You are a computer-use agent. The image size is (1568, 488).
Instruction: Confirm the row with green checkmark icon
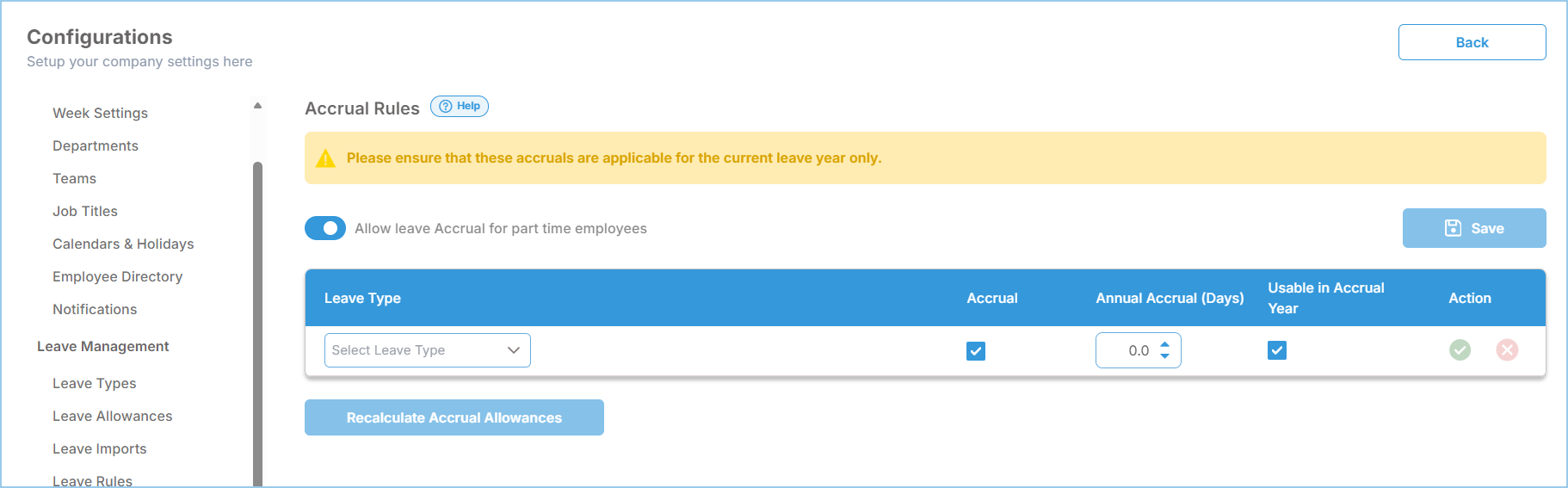[x=1460, y=349]
